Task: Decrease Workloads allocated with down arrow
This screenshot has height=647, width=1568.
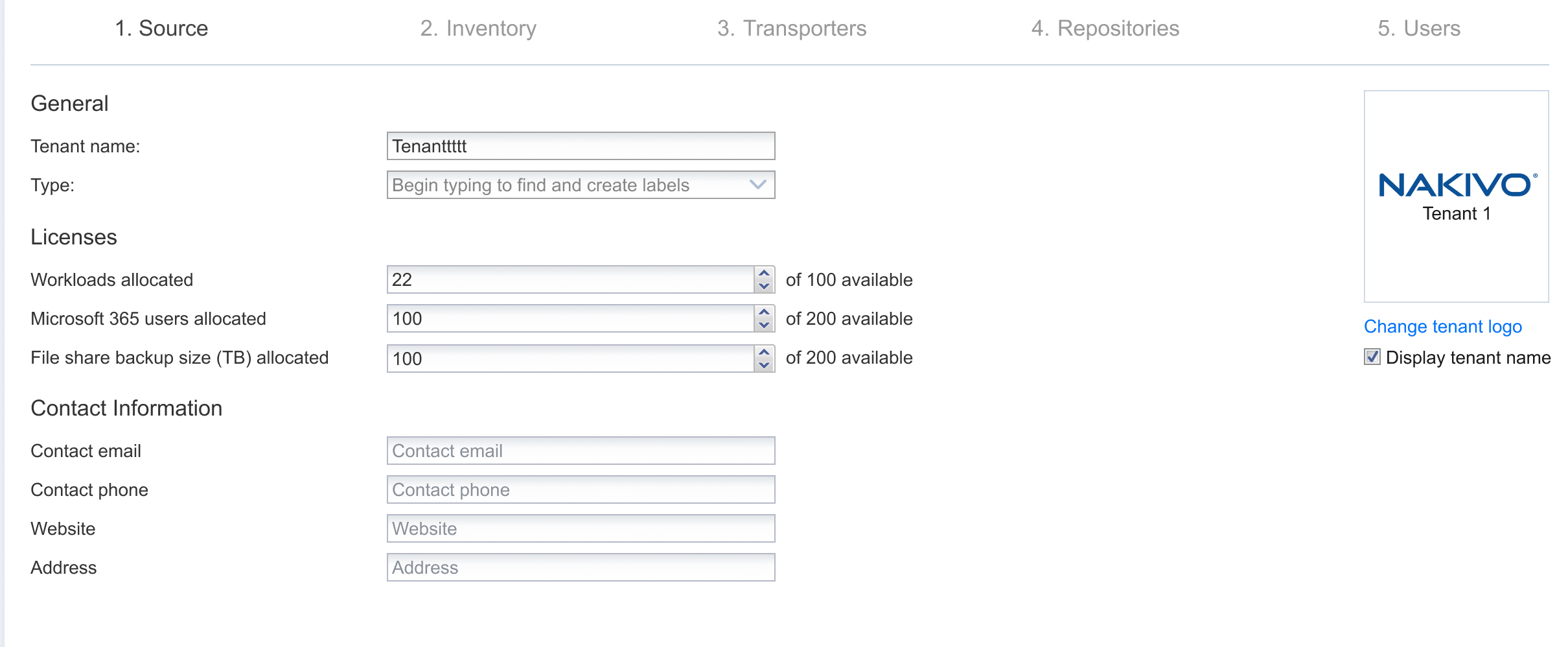Action: tap(764, 286)
